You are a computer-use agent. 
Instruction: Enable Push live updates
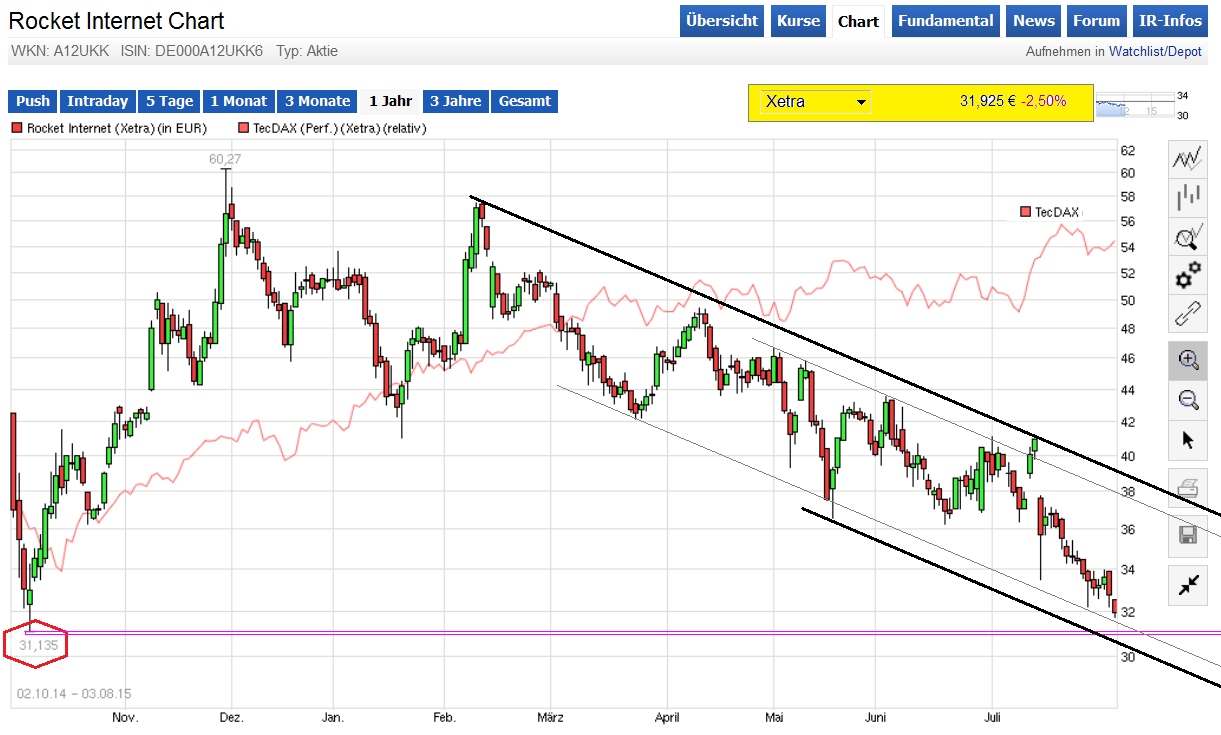coord(33,101)
